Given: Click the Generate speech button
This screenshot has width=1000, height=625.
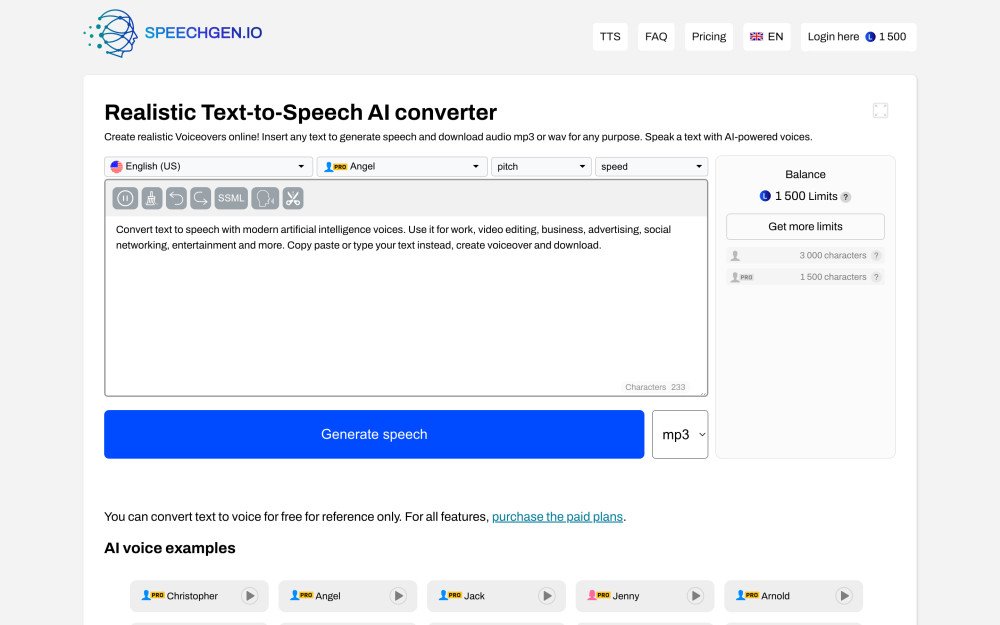Looking at the screenshot, I should (x=374, y=434).
